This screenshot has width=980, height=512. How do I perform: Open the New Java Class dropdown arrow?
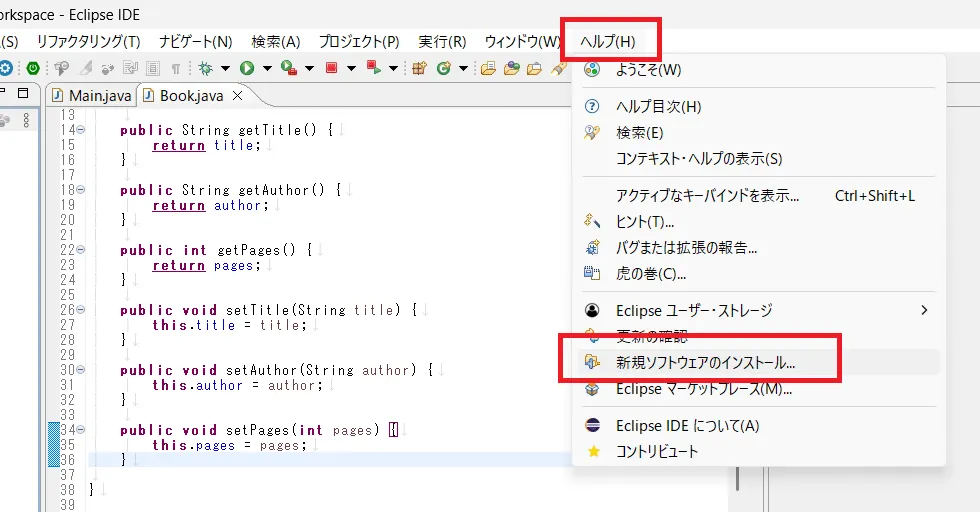tap(463, 68)
